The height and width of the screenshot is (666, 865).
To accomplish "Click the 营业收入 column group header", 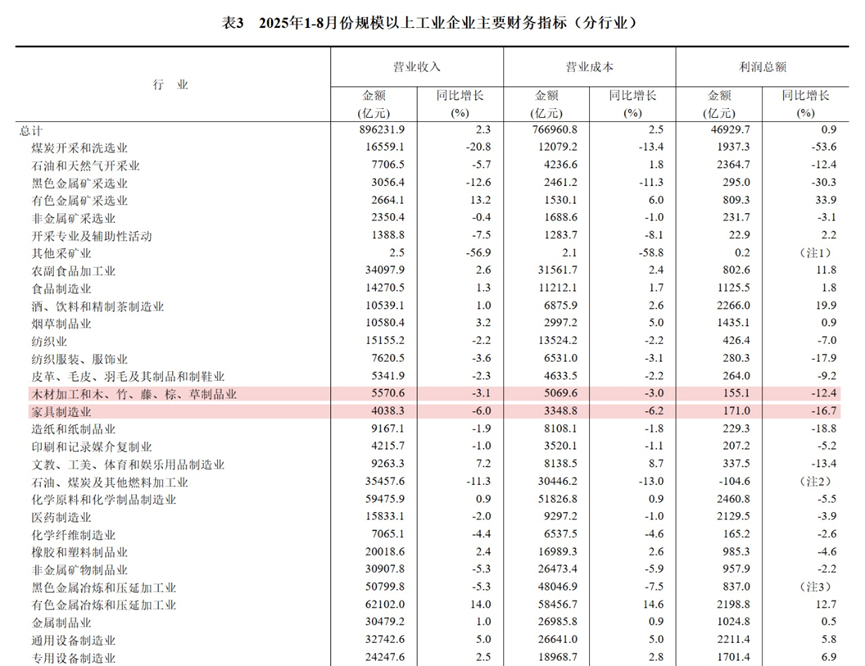I will 416,66.
